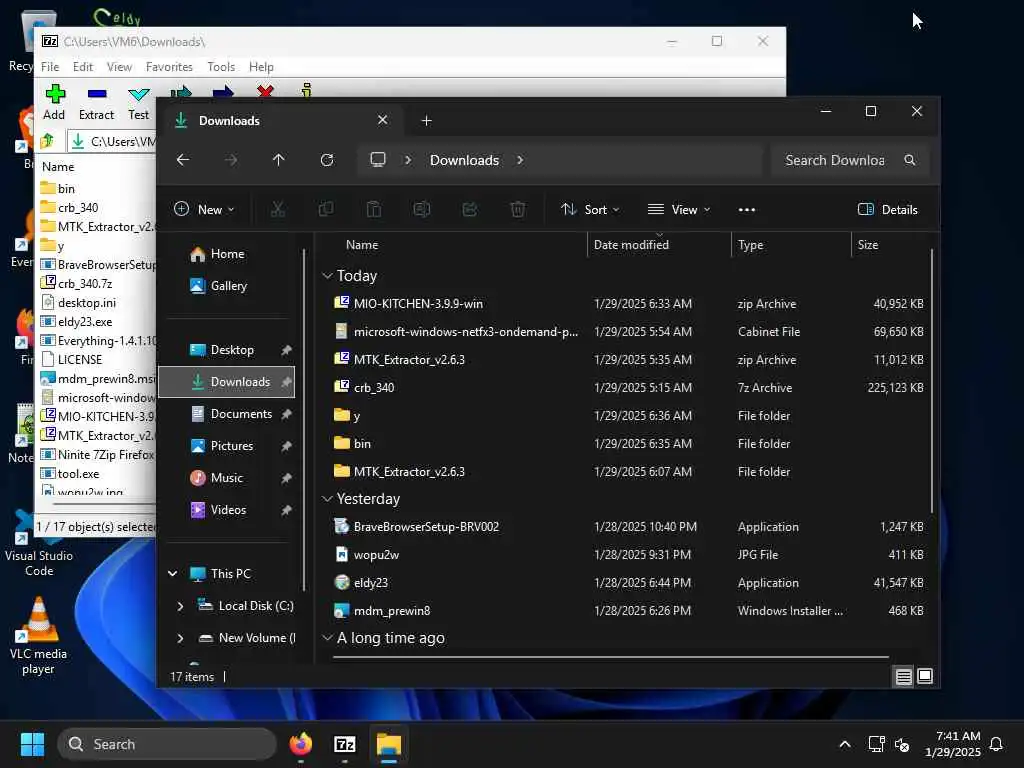Click the Type column header

[x=791, y=245]
